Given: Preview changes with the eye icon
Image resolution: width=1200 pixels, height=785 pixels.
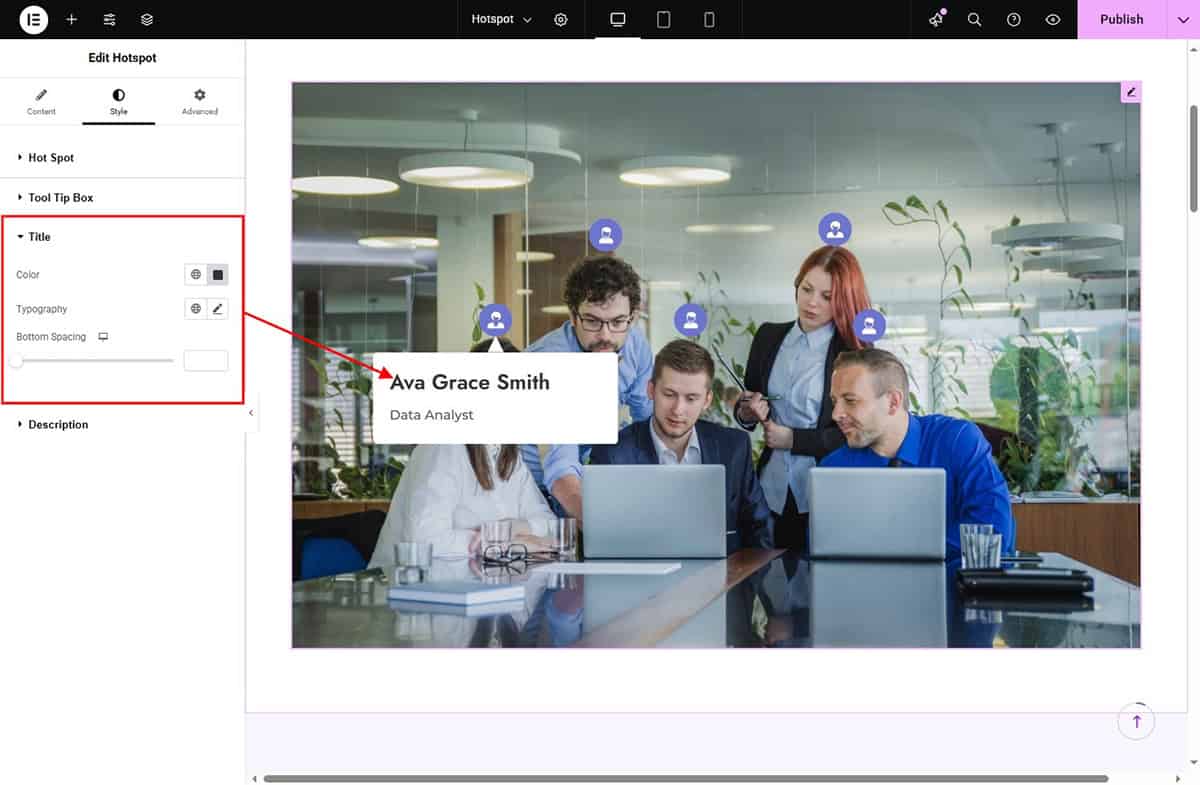Looking at the screenshot, I should click(1053, 19).
